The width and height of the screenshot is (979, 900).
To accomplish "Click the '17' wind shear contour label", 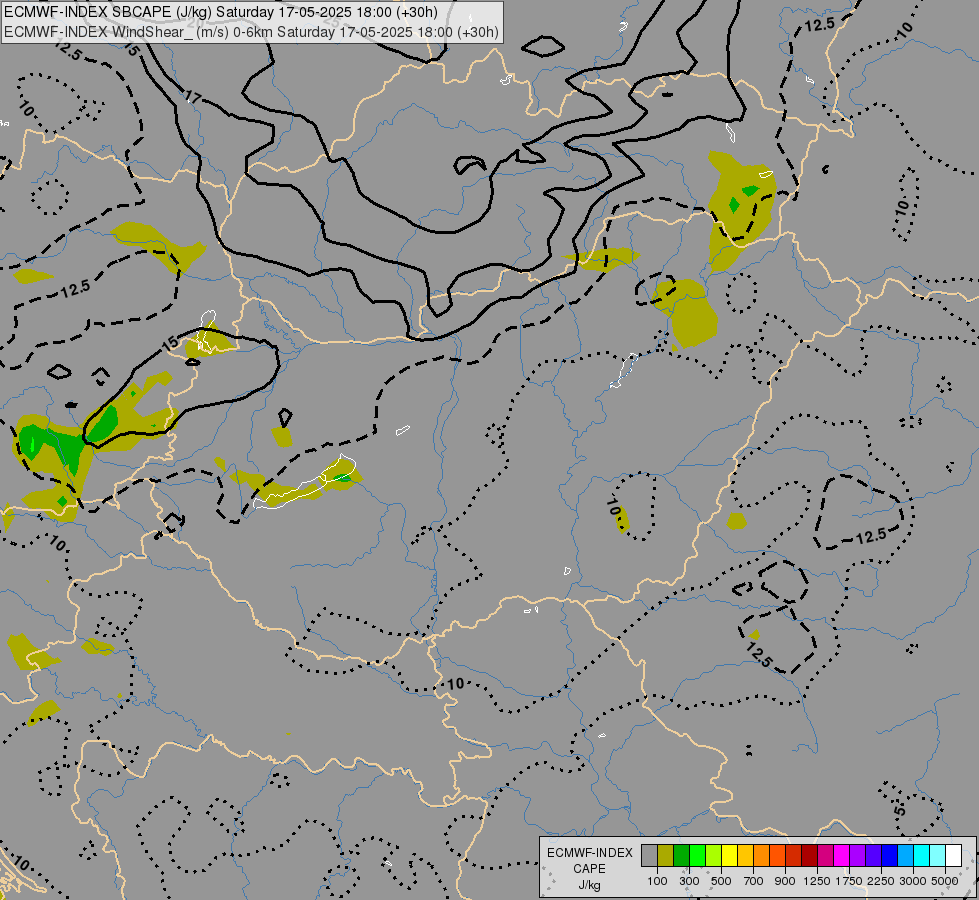I will (x=194, y=97).
